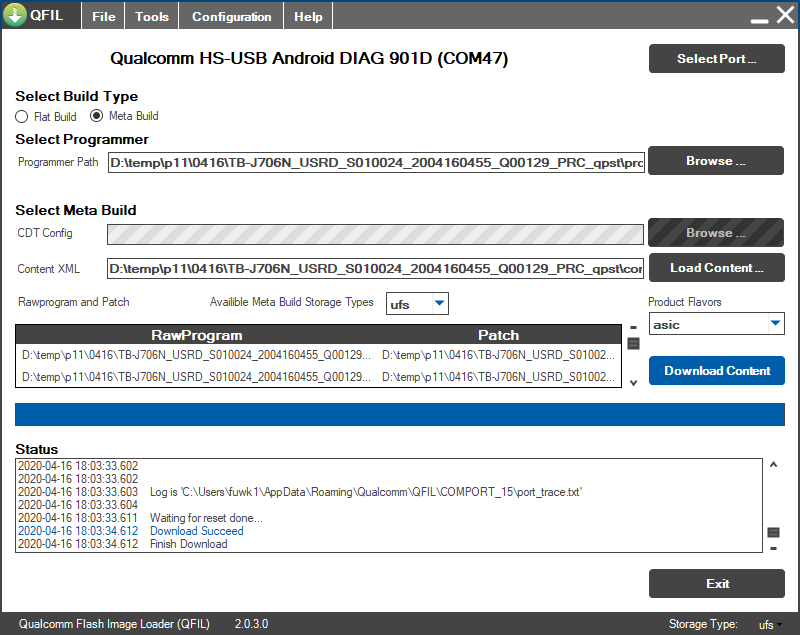Click the 'Availible Meta Build Storage Types' label
Screen dimensions: 800x635
291,302
